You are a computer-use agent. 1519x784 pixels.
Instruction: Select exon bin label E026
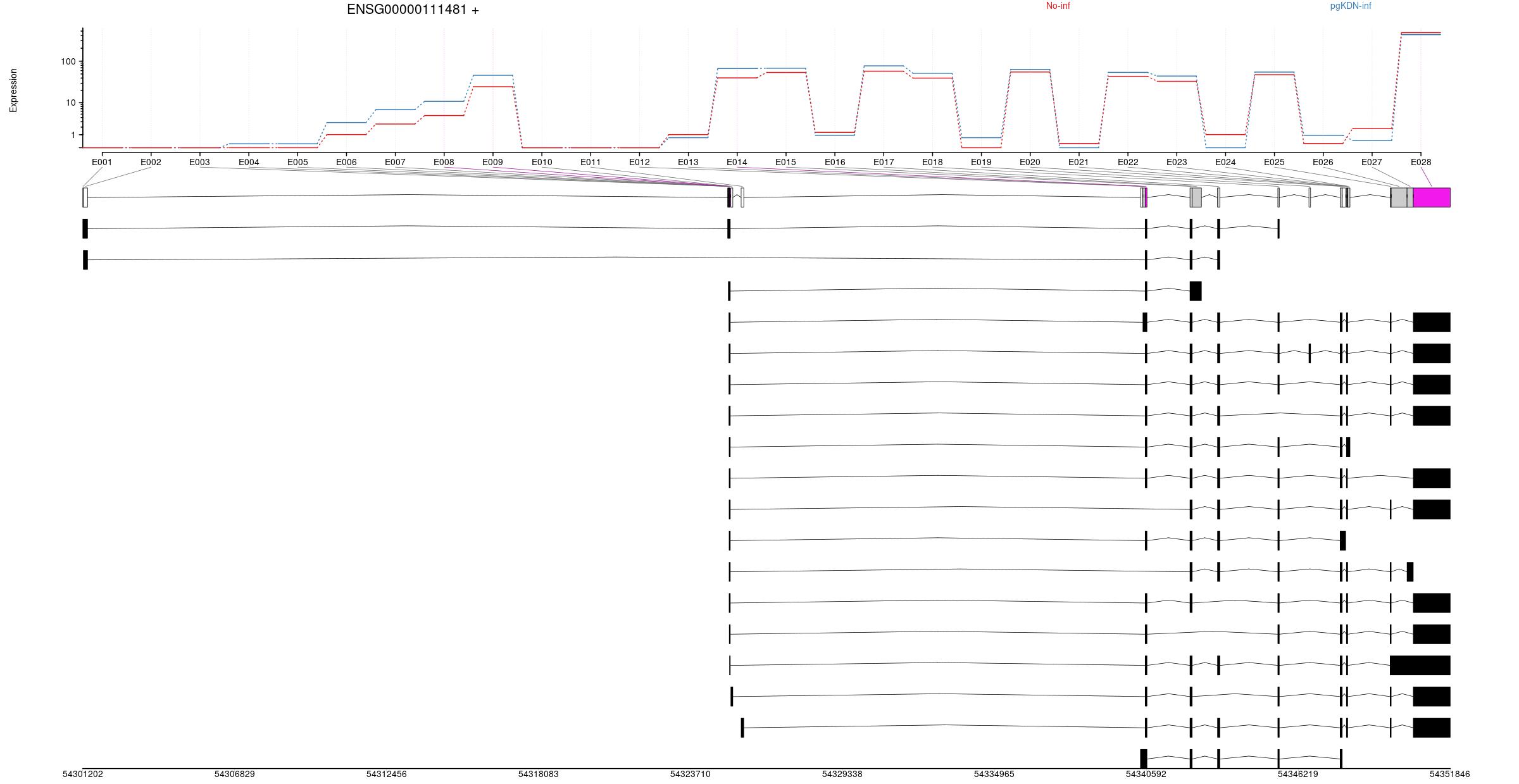(x=1323, y=162)
